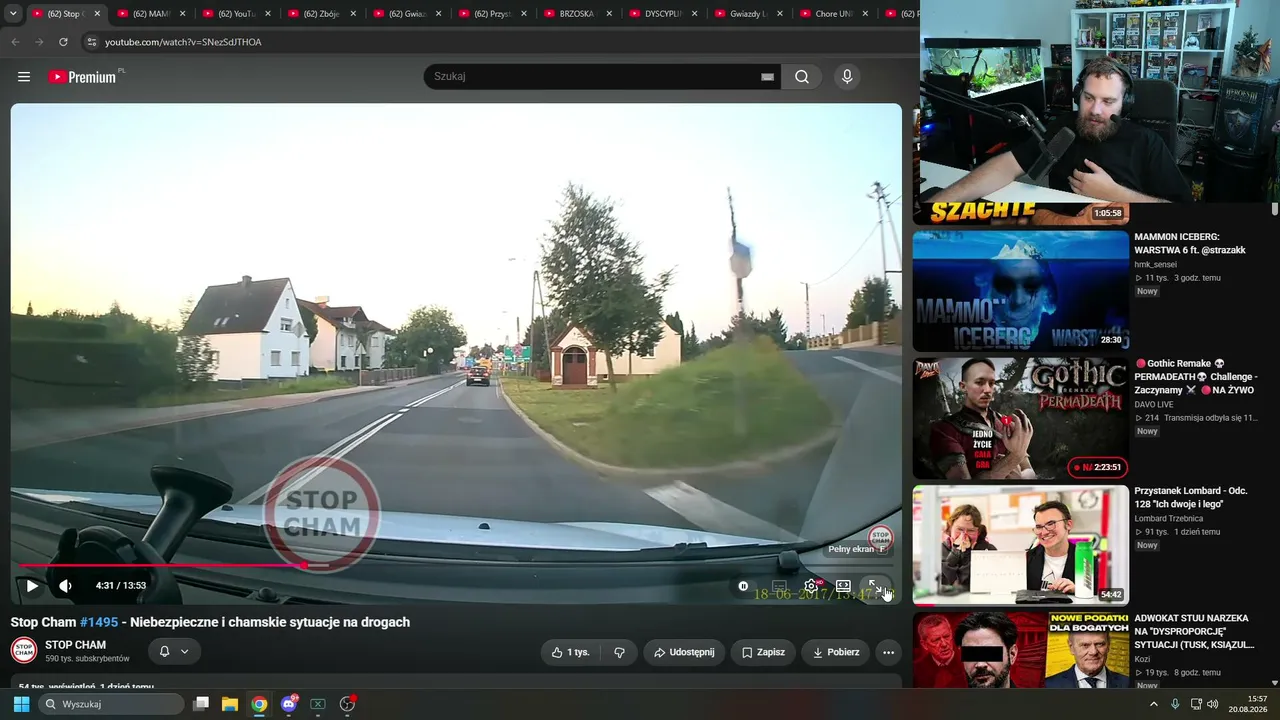Open notification bell dropdown for STOP CHAM

[x=173, y=652]
